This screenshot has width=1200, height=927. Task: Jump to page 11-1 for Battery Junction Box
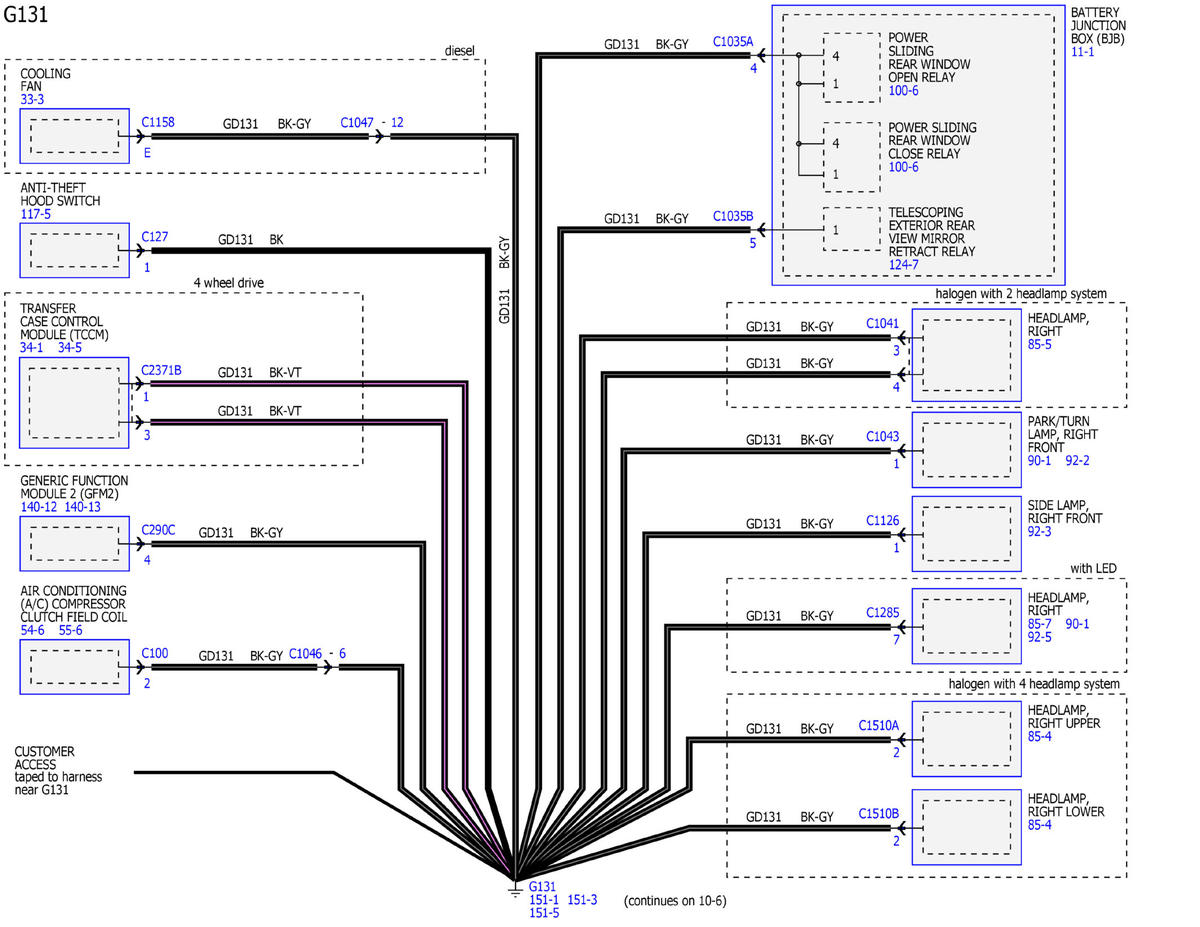[1082, 51]
